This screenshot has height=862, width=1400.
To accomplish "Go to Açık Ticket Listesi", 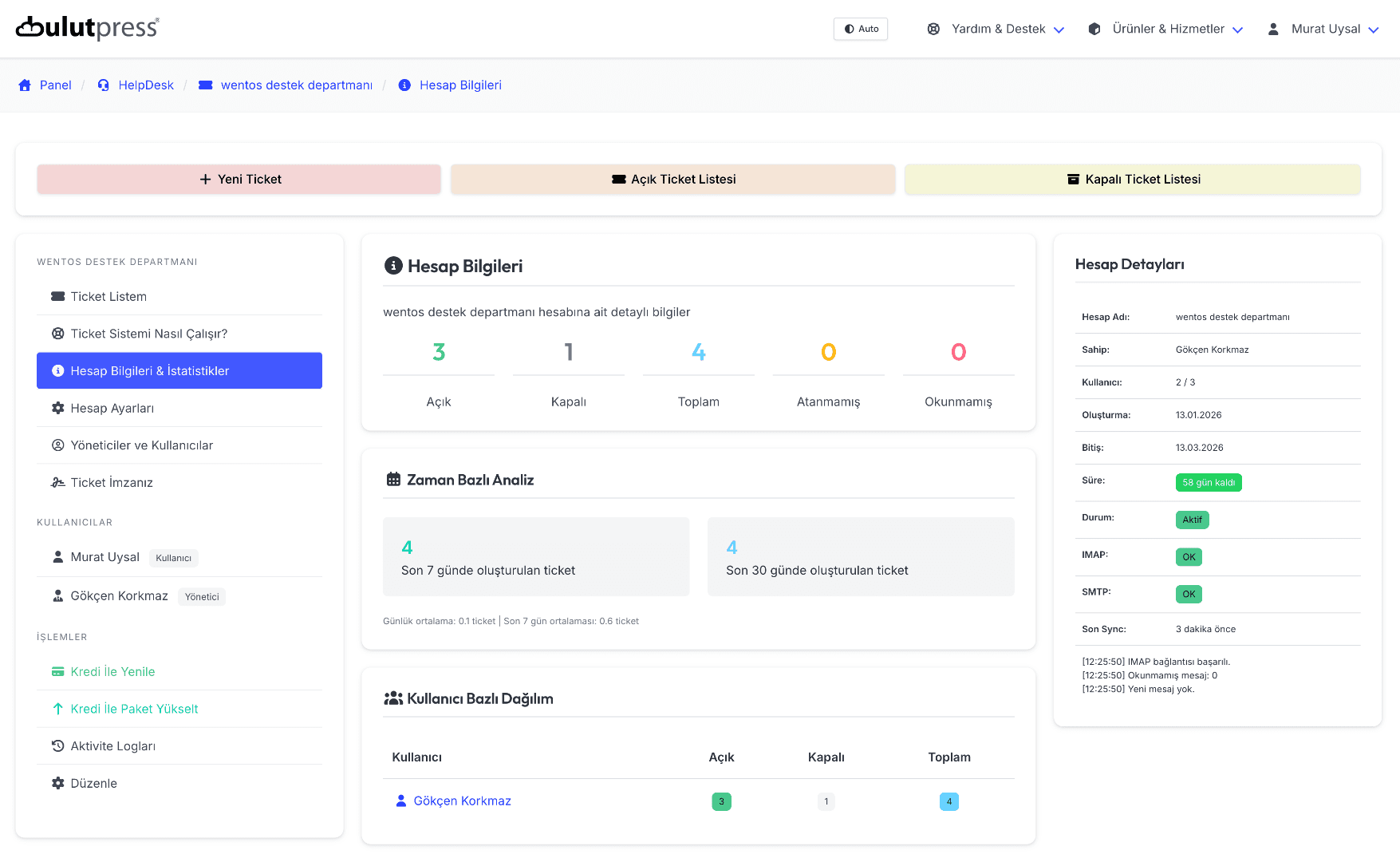I will [673, 180].
